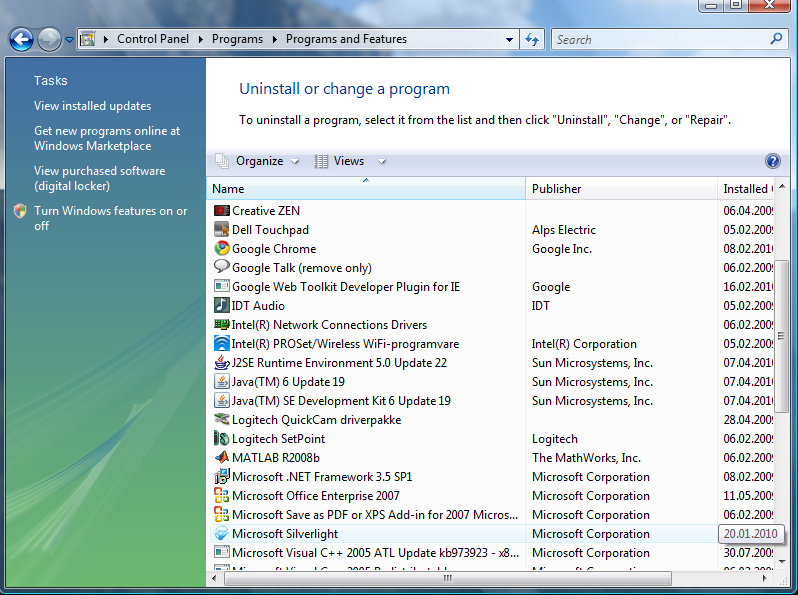The image size is (798, 595).
Task: Select Microsoft Visual C++ 2005 ATL Update icon
Action: click(x=221, y=552)
